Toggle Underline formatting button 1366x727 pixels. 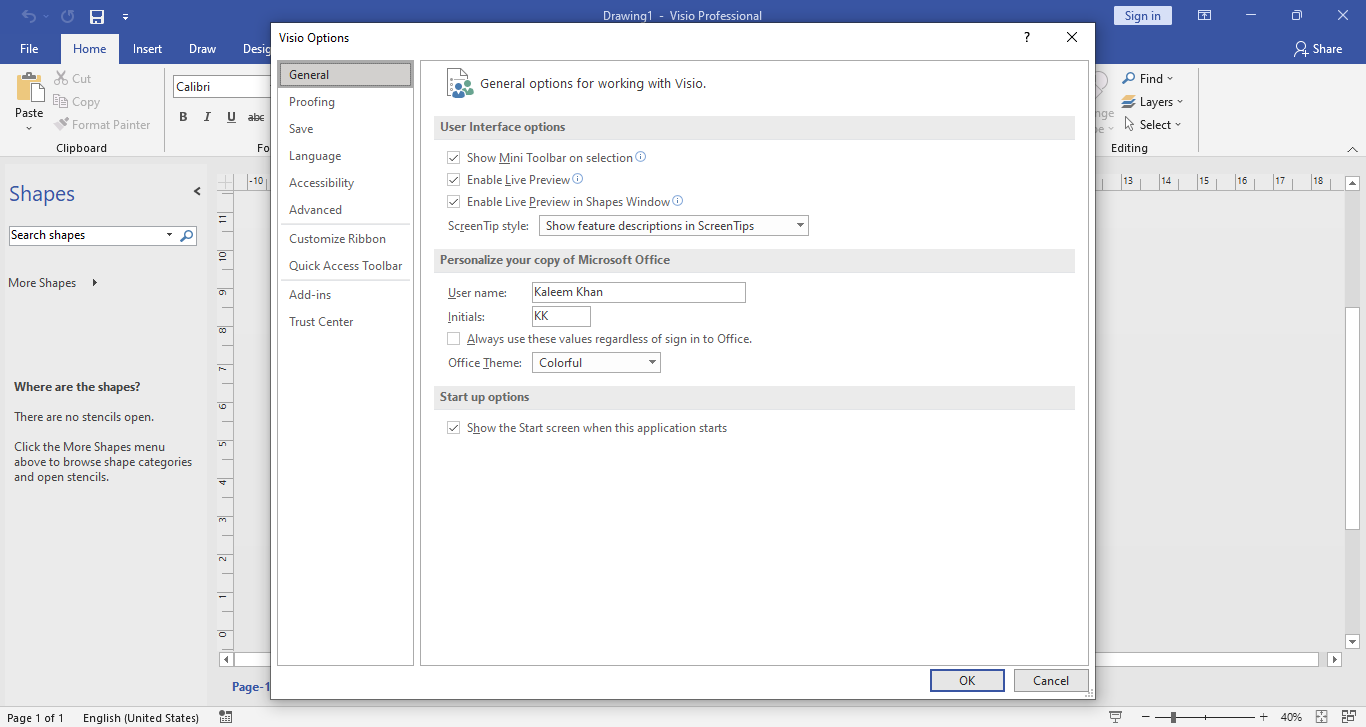(231, 117)
